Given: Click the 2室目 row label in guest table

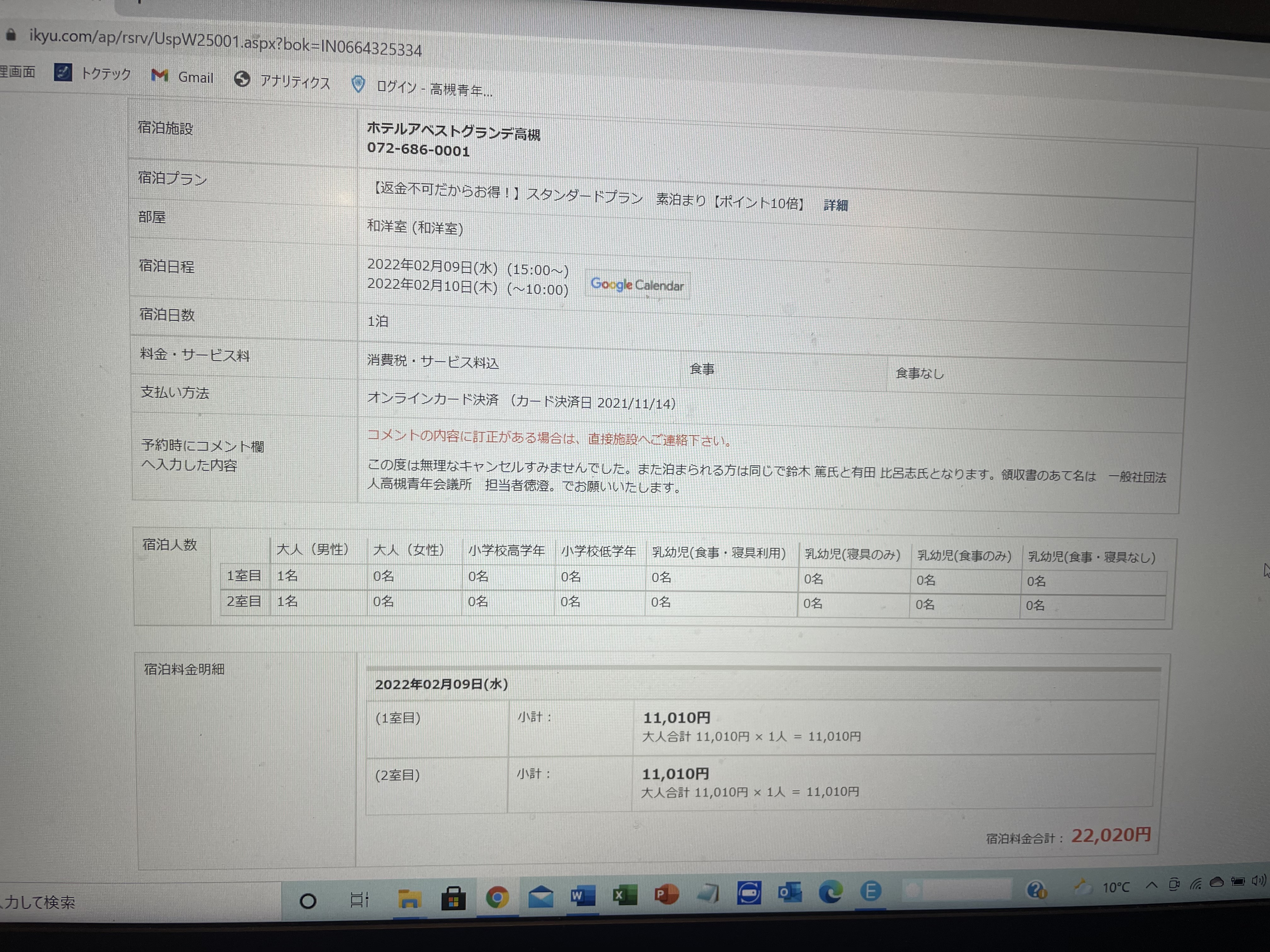Looking at the screenshot, I should tap(244, 601).
